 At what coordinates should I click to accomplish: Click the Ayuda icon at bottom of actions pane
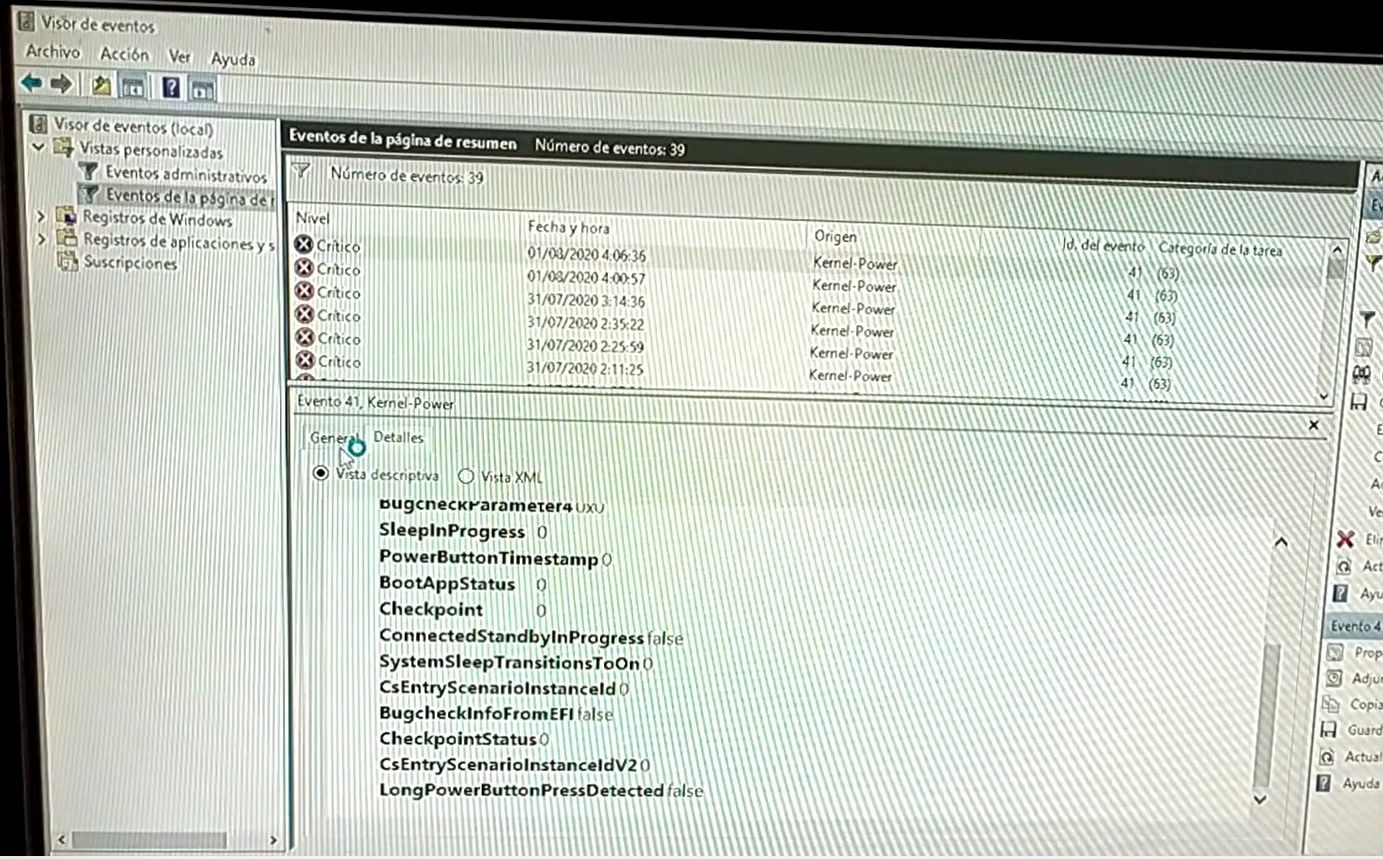coord(1324,783)
